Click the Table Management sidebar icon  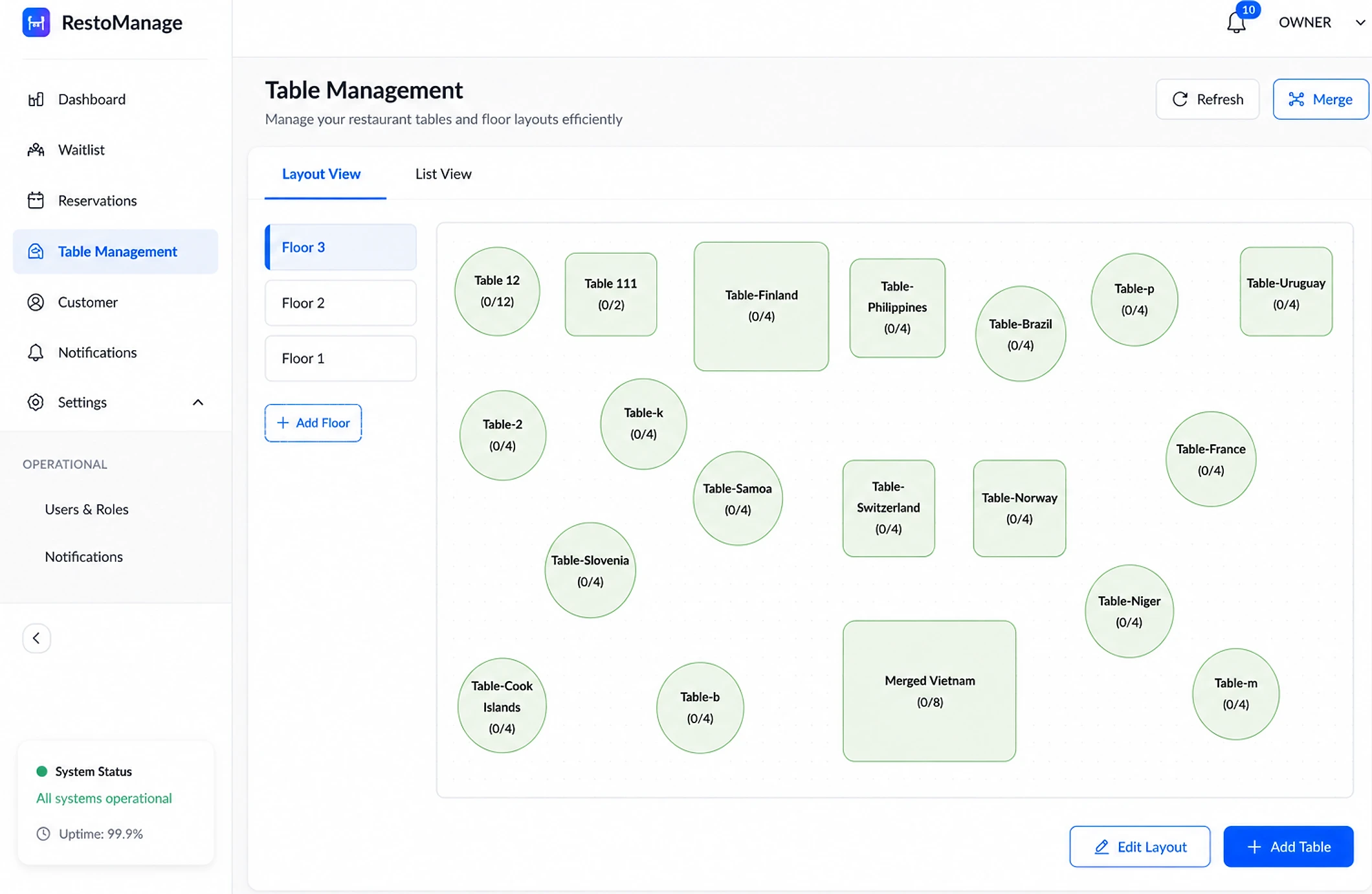(36, 251)
